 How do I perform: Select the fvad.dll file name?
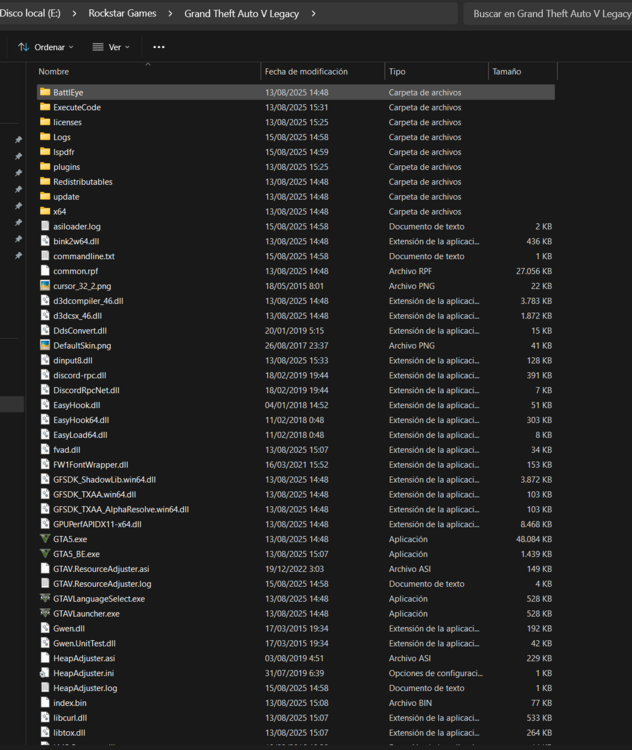click(67, 449)
